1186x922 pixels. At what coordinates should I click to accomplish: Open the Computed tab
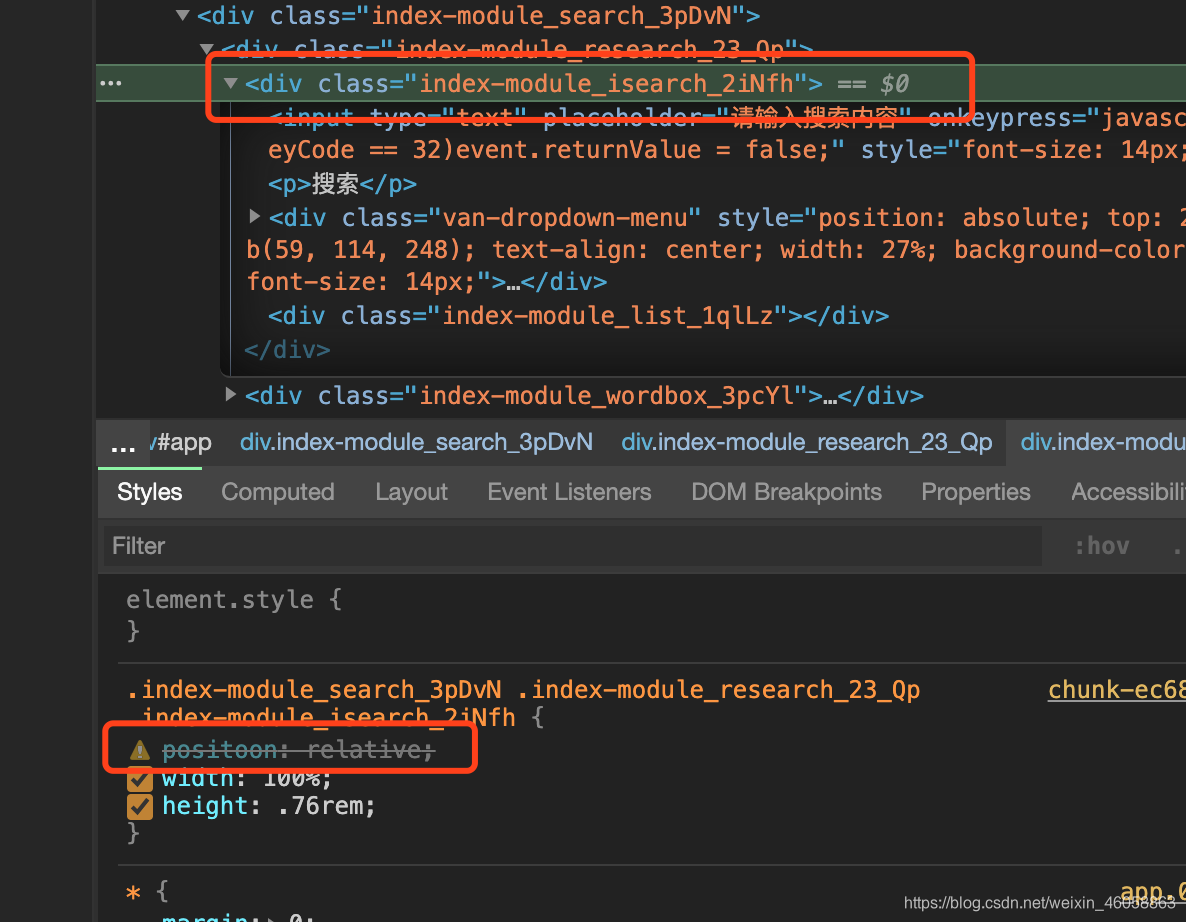(x=278, y=492)
